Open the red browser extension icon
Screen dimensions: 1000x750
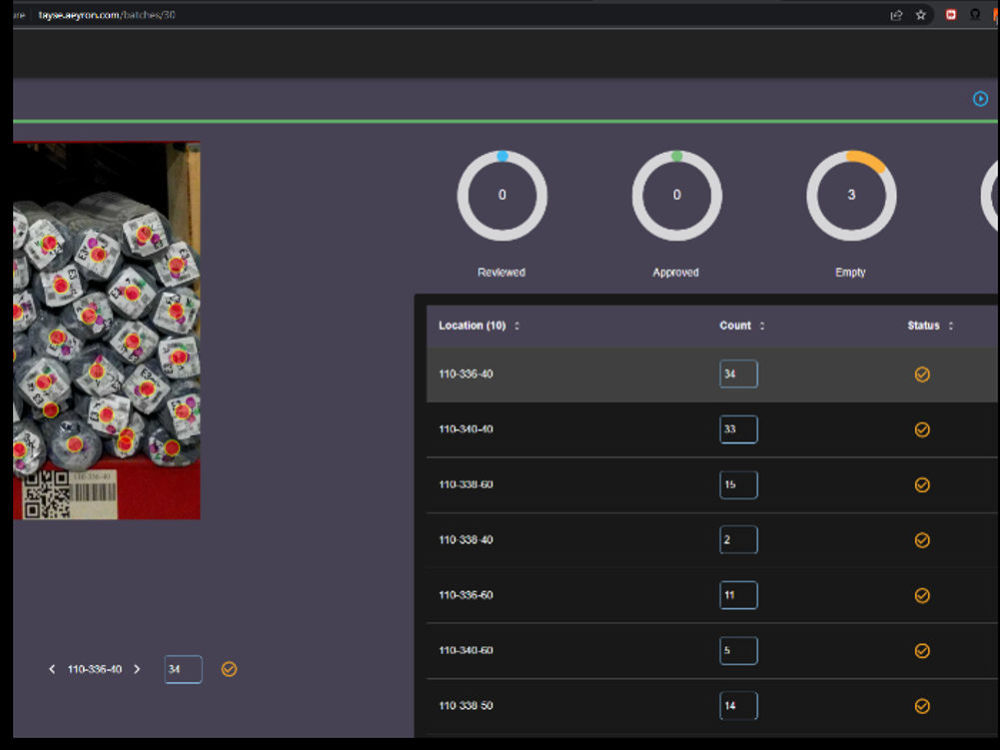point(950,15)
